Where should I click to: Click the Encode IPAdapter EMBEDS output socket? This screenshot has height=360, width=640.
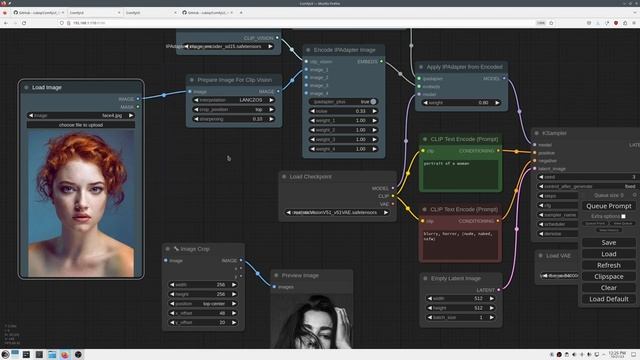point(382,62)
